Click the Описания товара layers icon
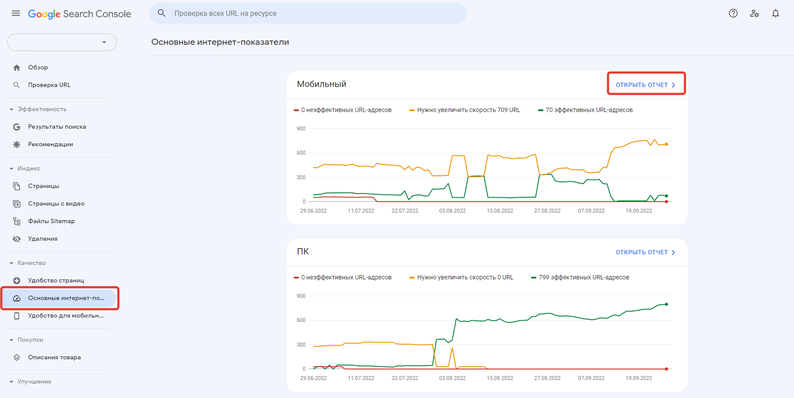Screen dimensions: 794x398 coord(17,357)
